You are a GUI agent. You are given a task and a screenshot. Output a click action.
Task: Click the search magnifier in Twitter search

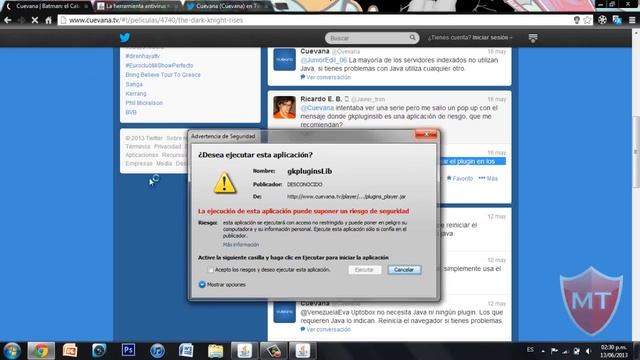pos(413,38)
